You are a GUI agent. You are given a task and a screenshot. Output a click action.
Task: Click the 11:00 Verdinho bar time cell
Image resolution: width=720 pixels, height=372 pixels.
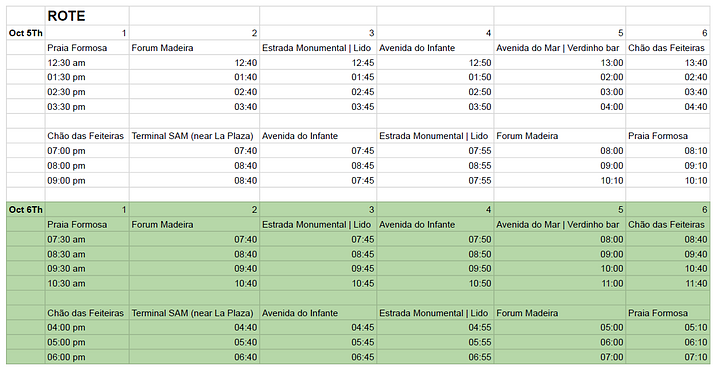click(560, 283)
